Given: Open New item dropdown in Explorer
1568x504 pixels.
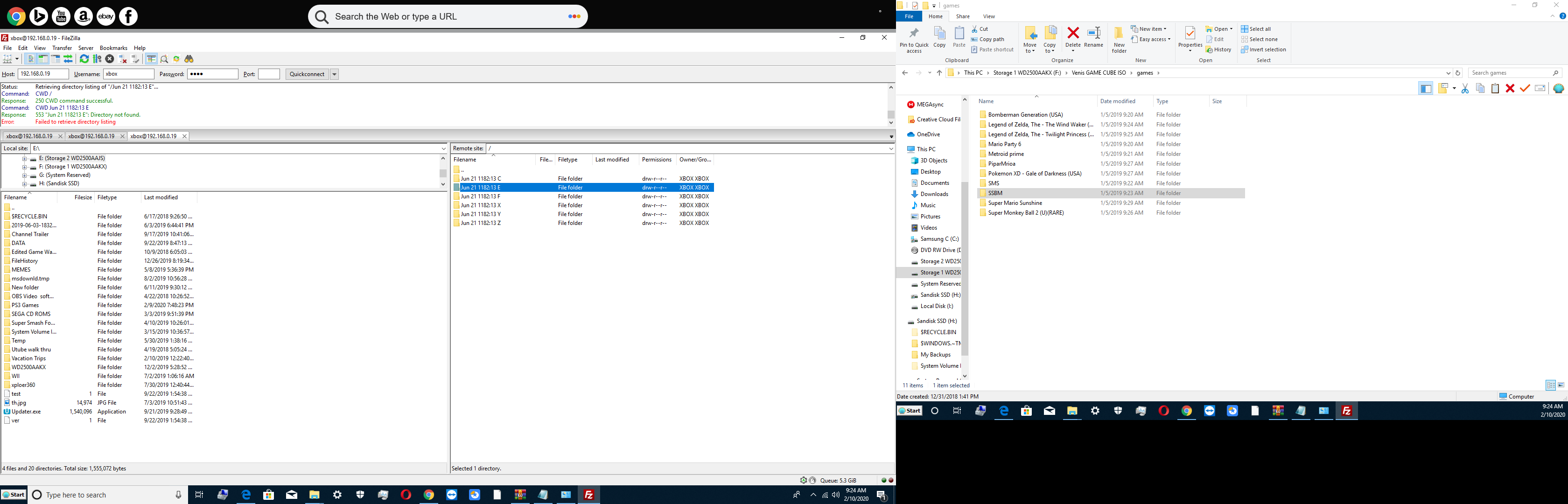Looking at the screenshot, I should coord(1148,28).
